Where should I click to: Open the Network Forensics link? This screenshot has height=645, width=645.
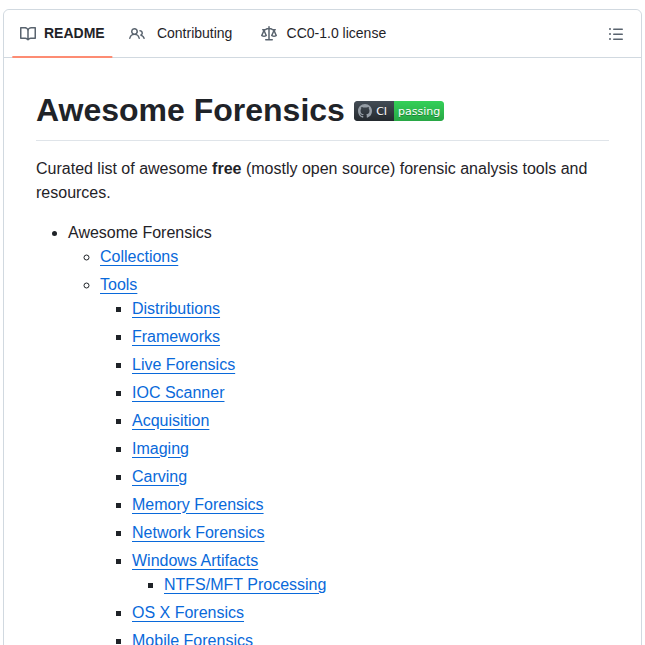point(198,533)
